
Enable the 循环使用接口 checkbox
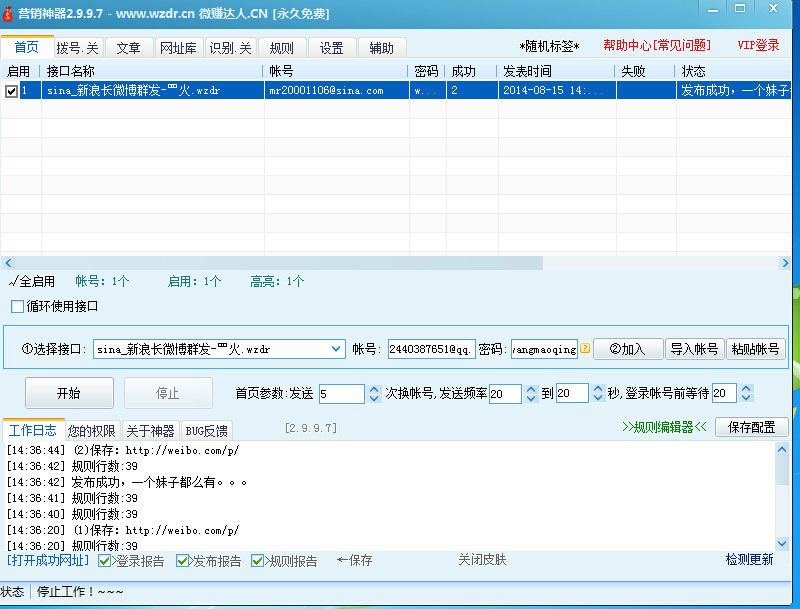[17, 306]
